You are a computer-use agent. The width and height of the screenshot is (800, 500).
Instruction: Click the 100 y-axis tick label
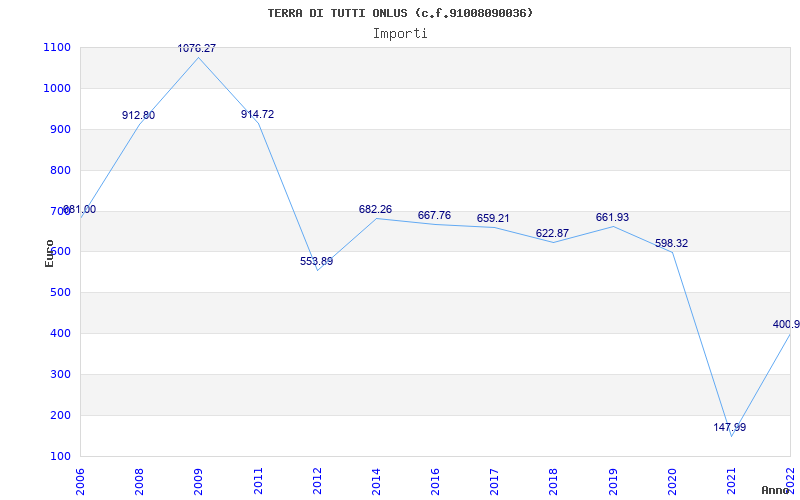60,456
